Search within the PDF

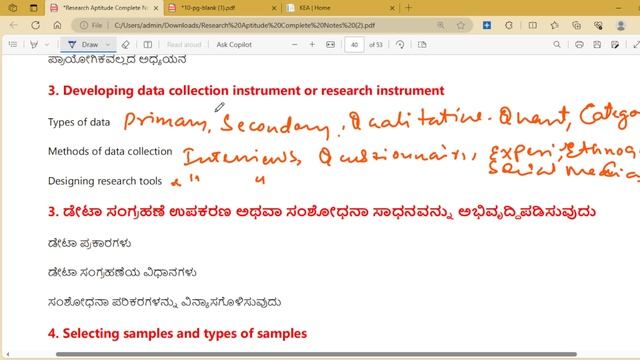tap(557, 44)
